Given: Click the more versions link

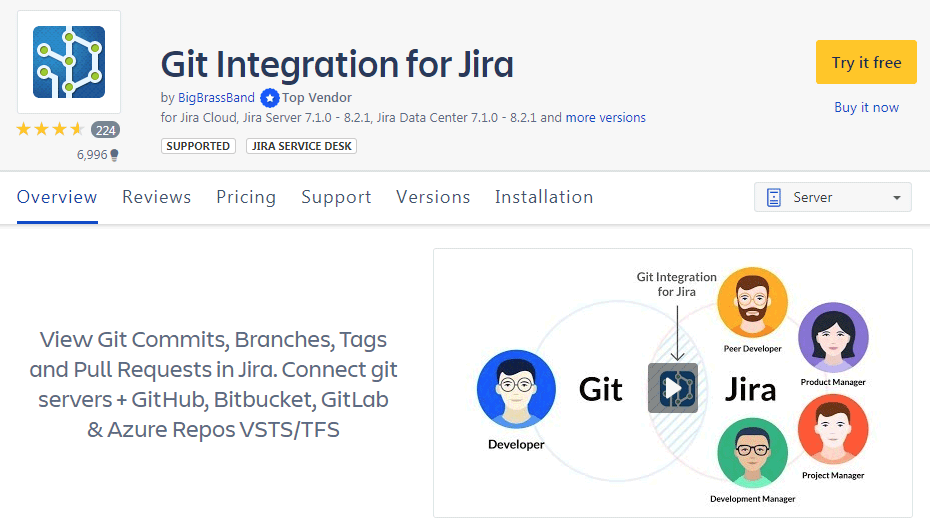Looking at the screenshot, I should click(605, 117).
